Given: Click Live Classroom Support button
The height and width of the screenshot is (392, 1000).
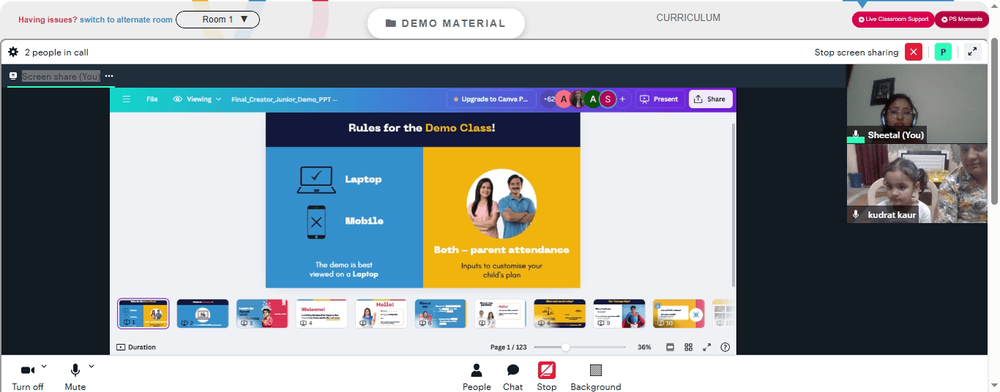Looking at the screenshot, I should tap(893, 19).
